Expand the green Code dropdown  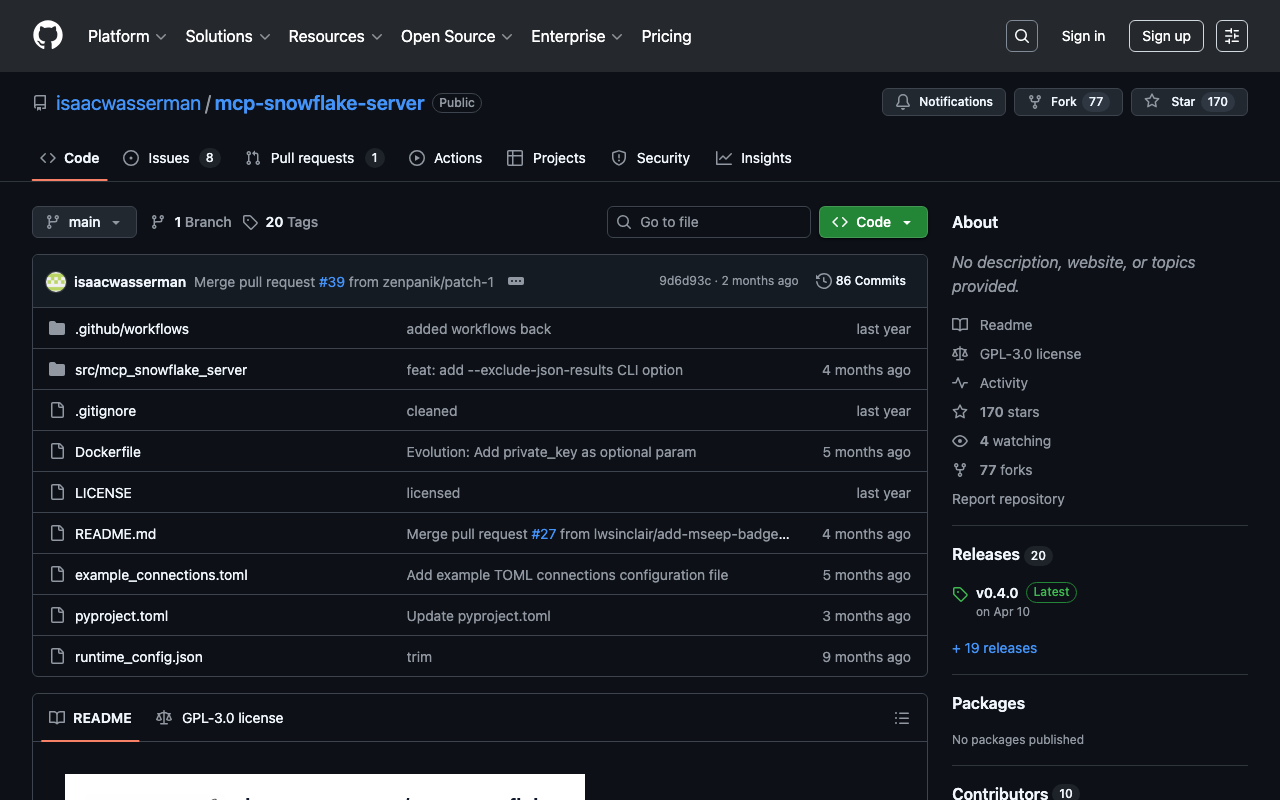click(x=872, y=222)
